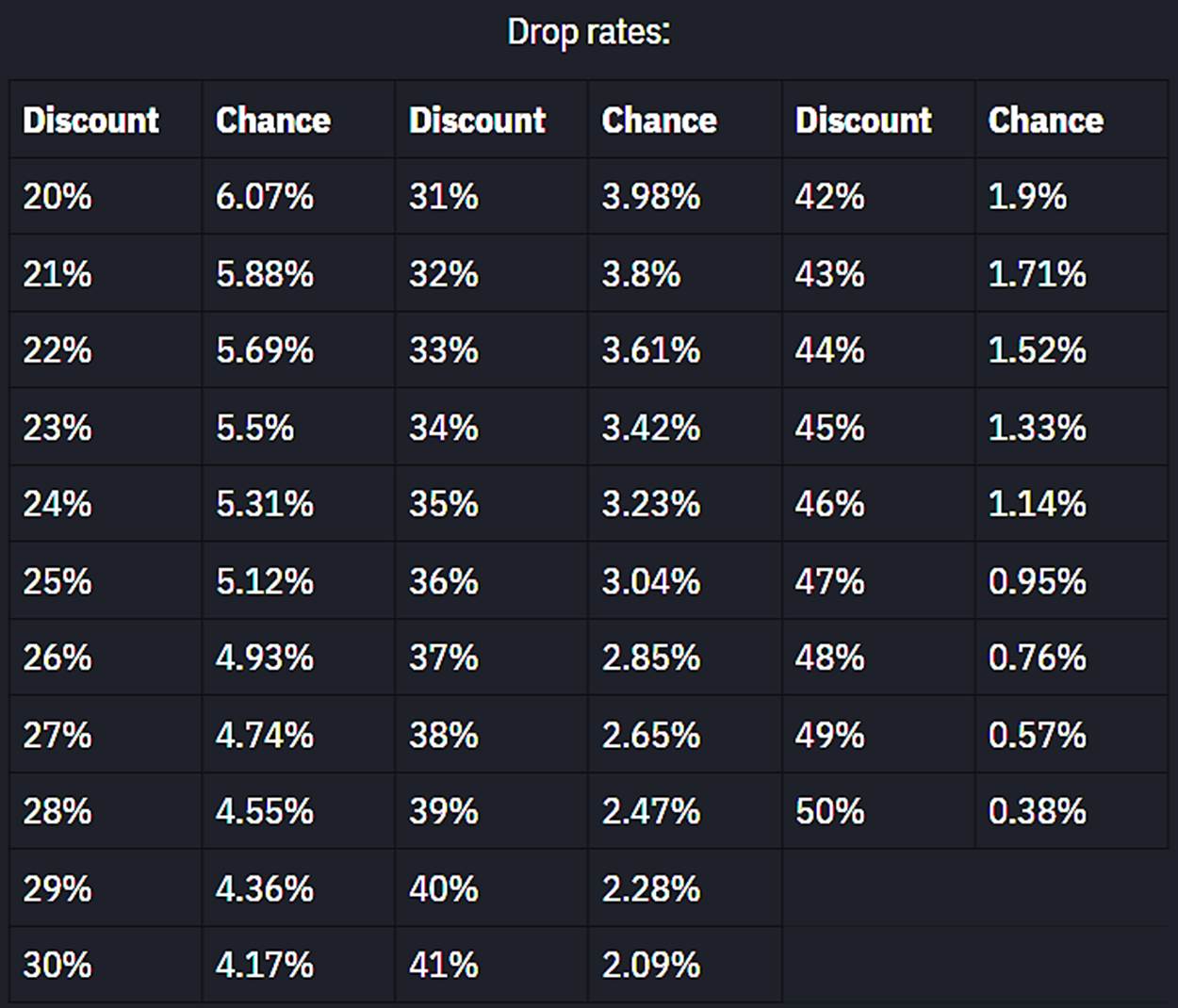Click the "Drop rates:" title text

[588, 33]
